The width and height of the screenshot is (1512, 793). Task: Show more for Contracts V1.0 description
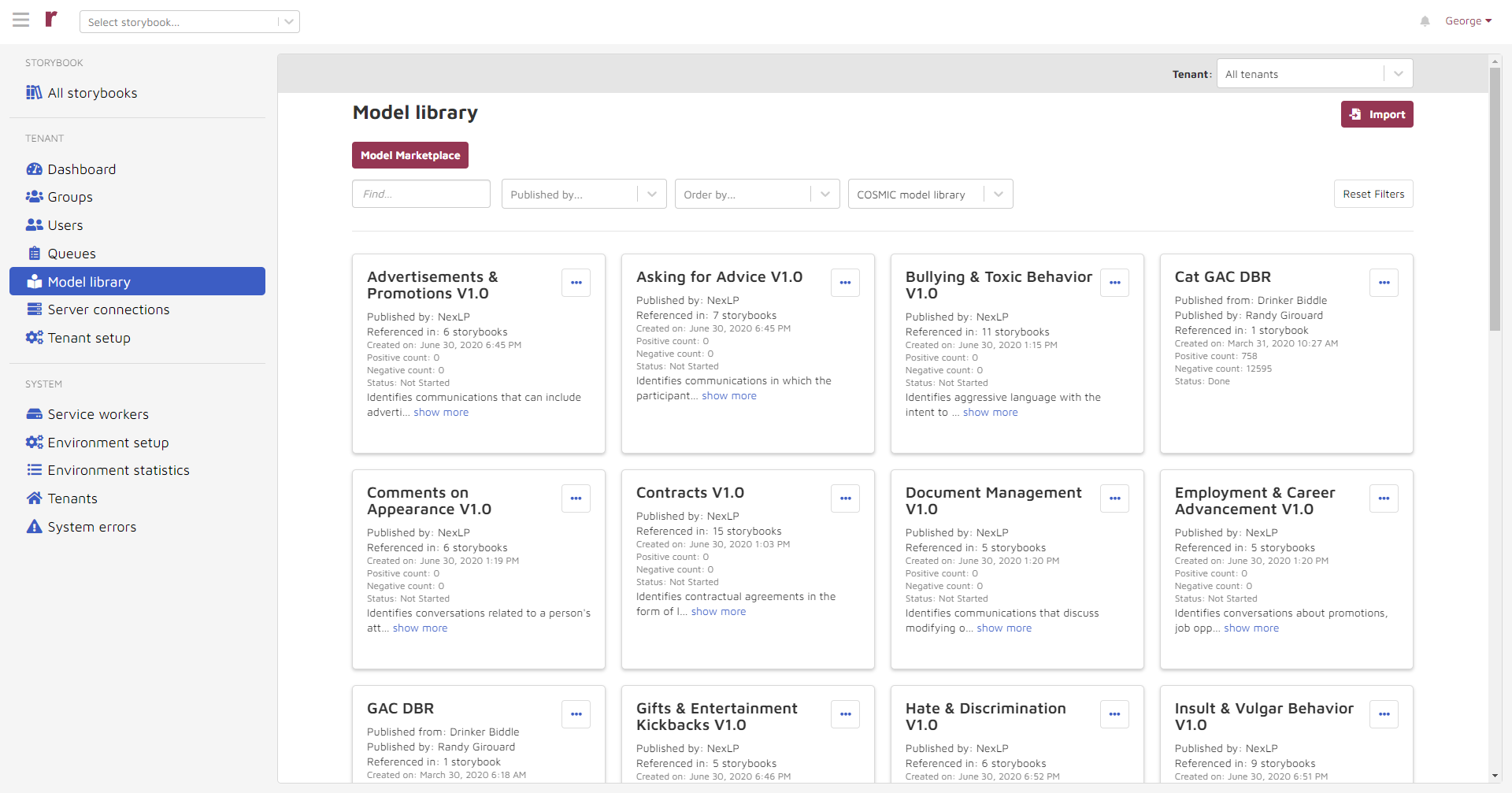point(718,612)
